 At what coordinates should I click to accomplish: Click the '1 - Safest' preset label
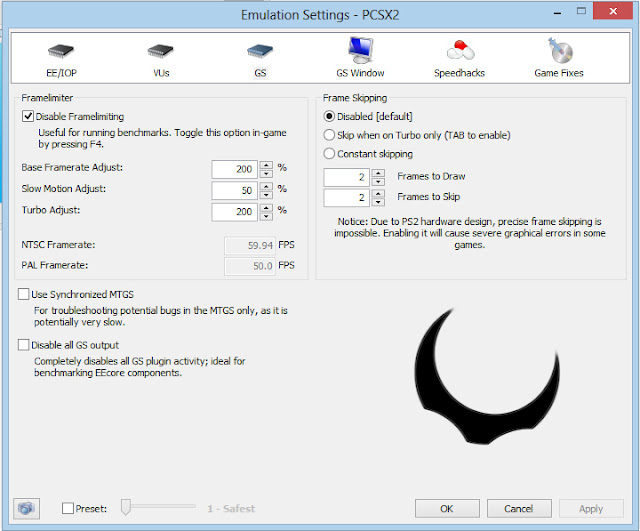pyautogui.click(x=231, y=509)
